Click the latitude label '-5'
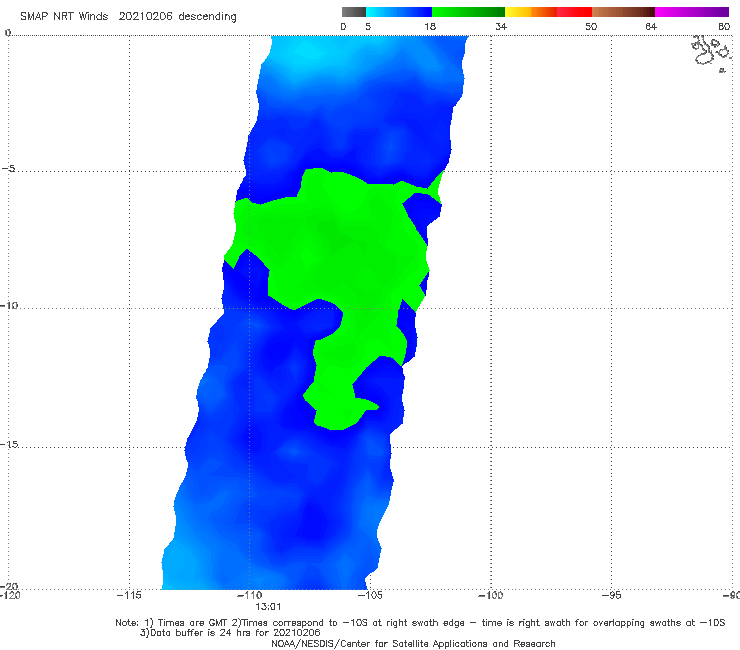 tap(9, 169)
